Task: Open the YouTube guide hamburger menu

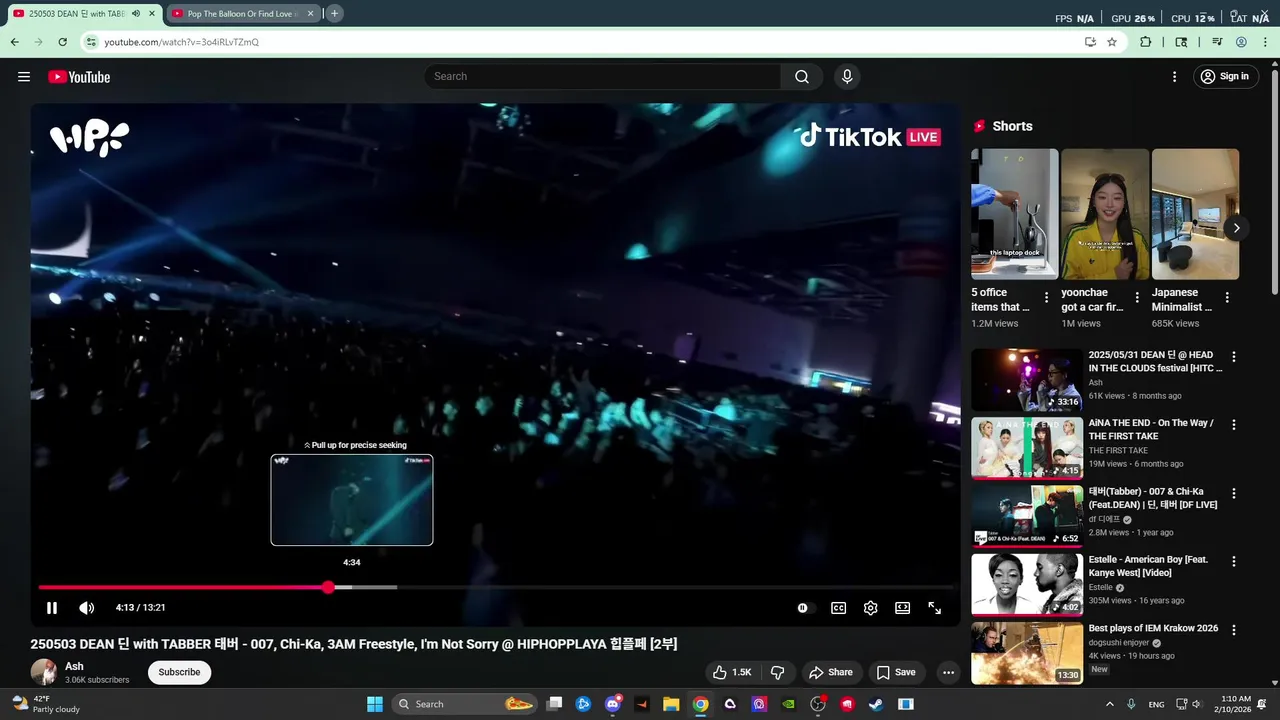Action: pos(24,77)
